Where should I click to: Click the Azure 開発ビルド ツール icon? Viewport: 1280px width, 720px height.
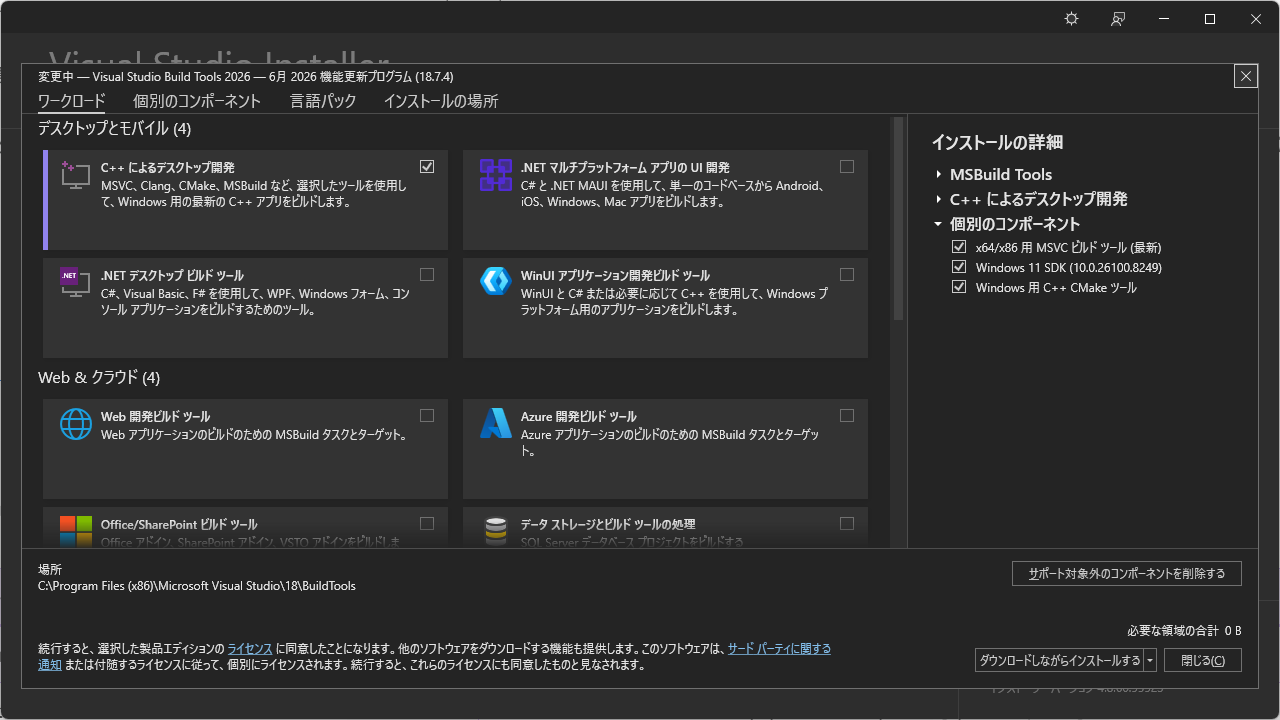[x=496, y=423]
